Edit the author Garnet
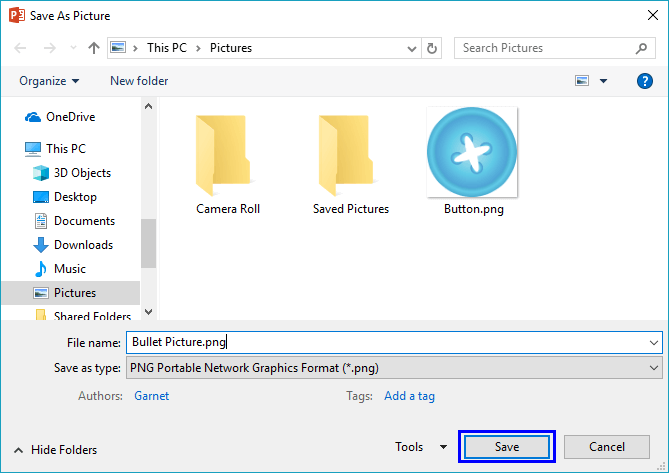 [151, 396]
